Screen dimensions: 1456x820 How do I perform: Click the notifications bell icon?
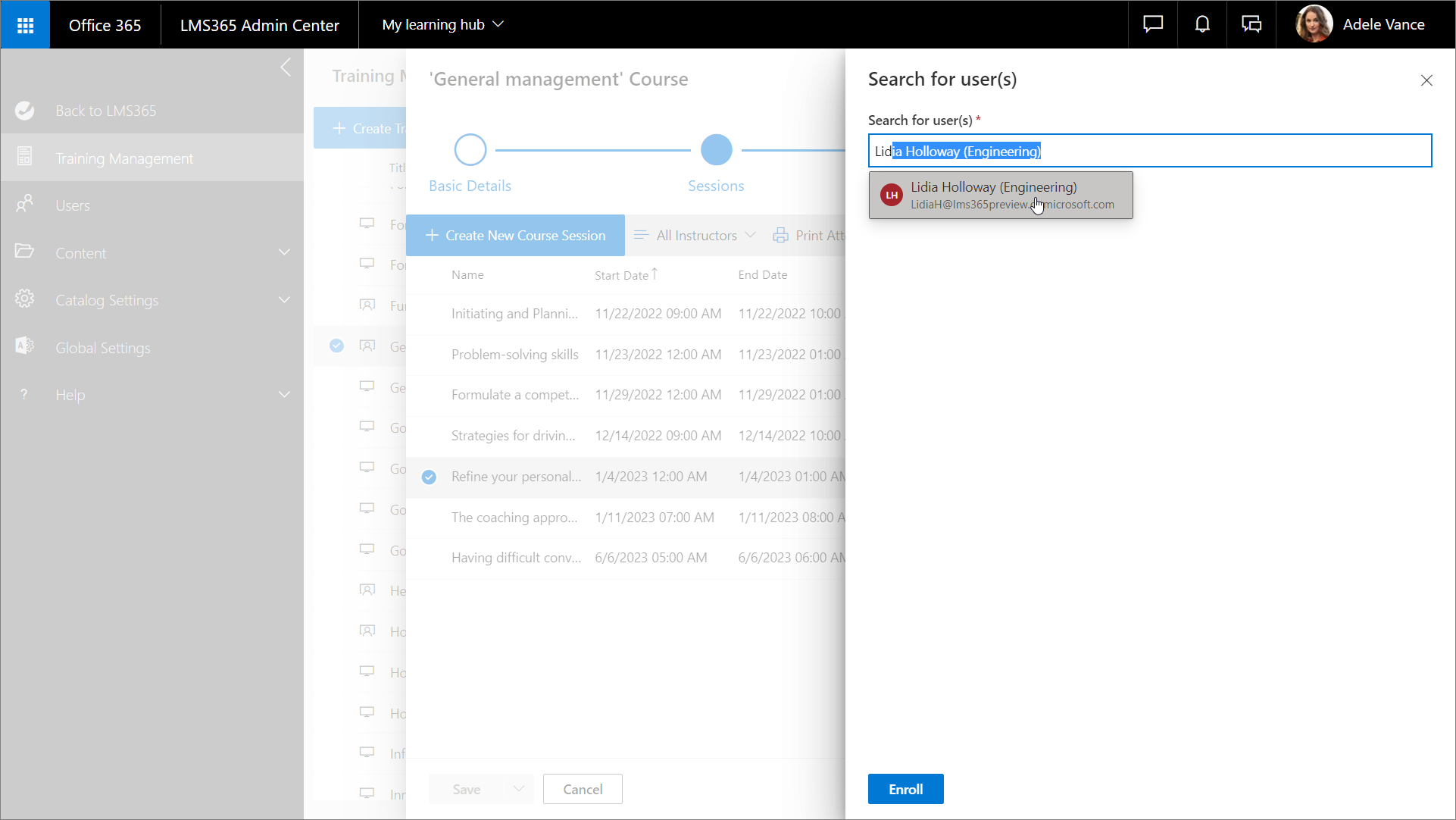click(x=1202, y=25)
